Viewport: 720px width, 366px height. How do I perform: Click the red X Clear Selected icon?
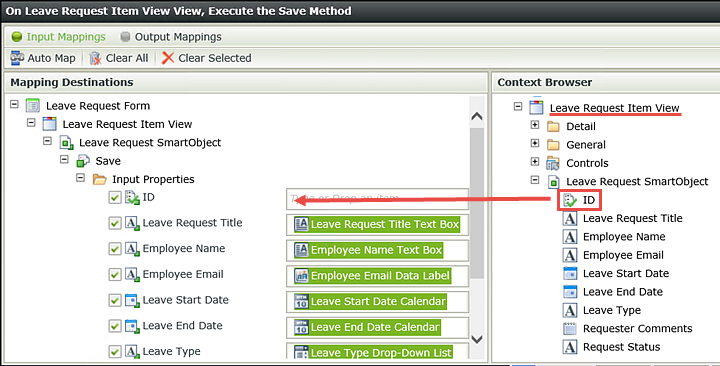168,58
